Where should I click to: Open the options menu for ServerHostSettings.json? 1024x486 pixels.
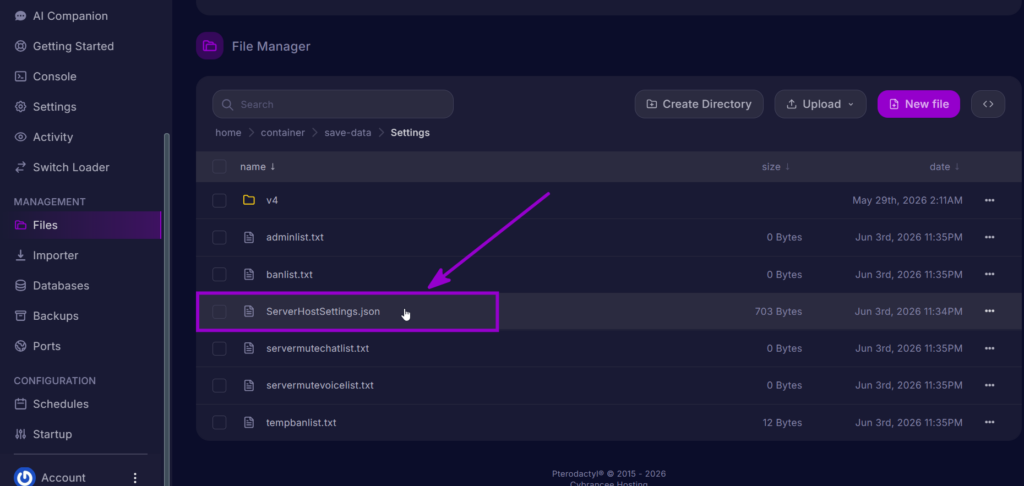point(989,312)
